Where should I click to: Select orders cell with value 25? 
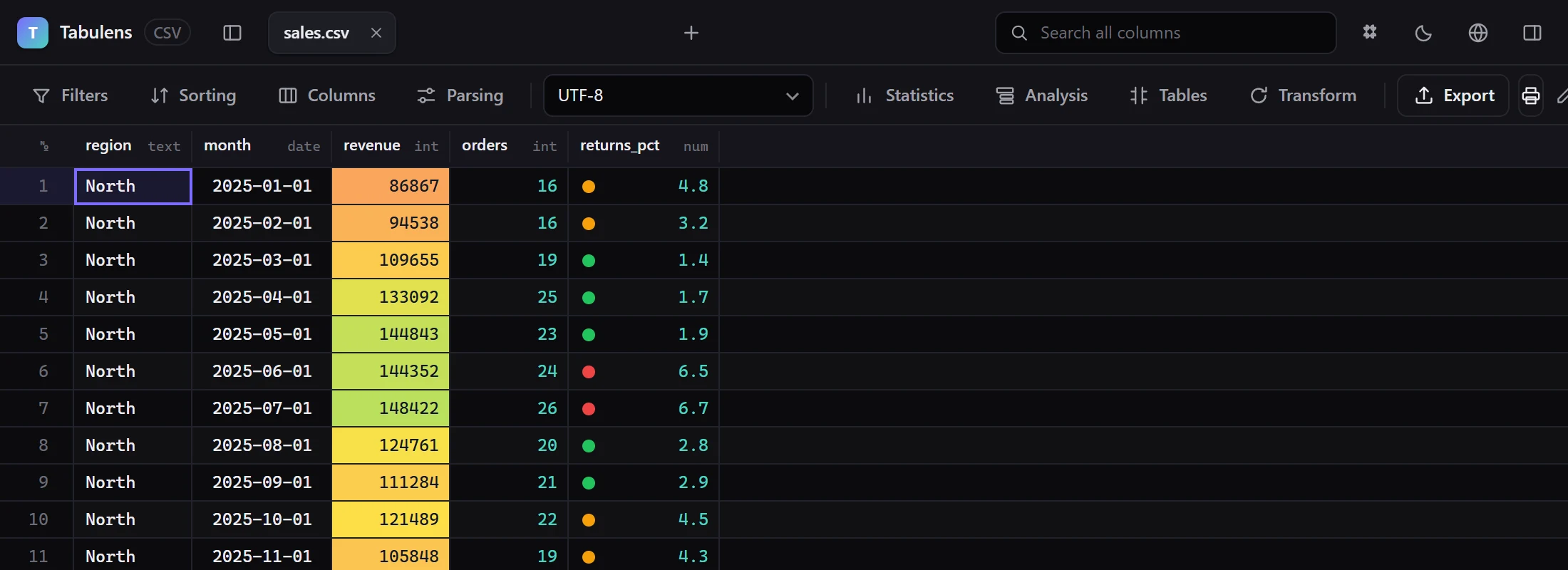(509, 297)
